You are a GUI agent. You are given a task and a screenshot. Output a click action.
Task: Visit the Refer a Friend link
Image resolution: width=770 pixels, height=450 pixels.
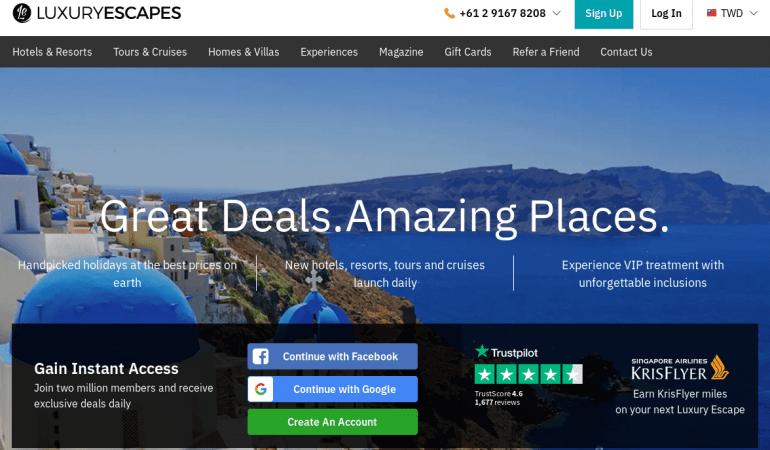click(x=546, y=52)
